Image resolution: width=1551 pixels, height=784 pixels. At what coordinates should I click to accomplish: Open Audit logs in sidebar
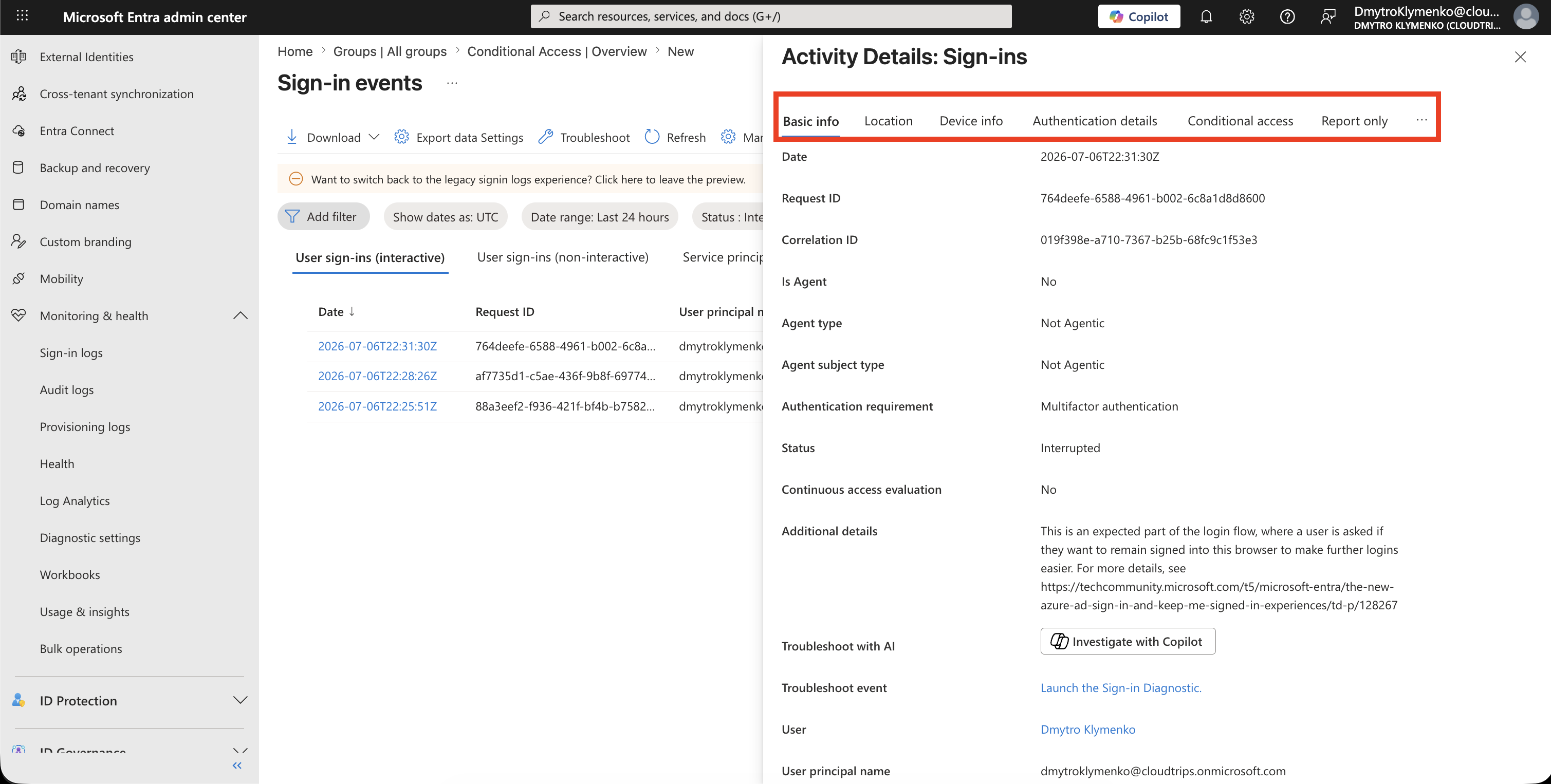tap(67, 389)
